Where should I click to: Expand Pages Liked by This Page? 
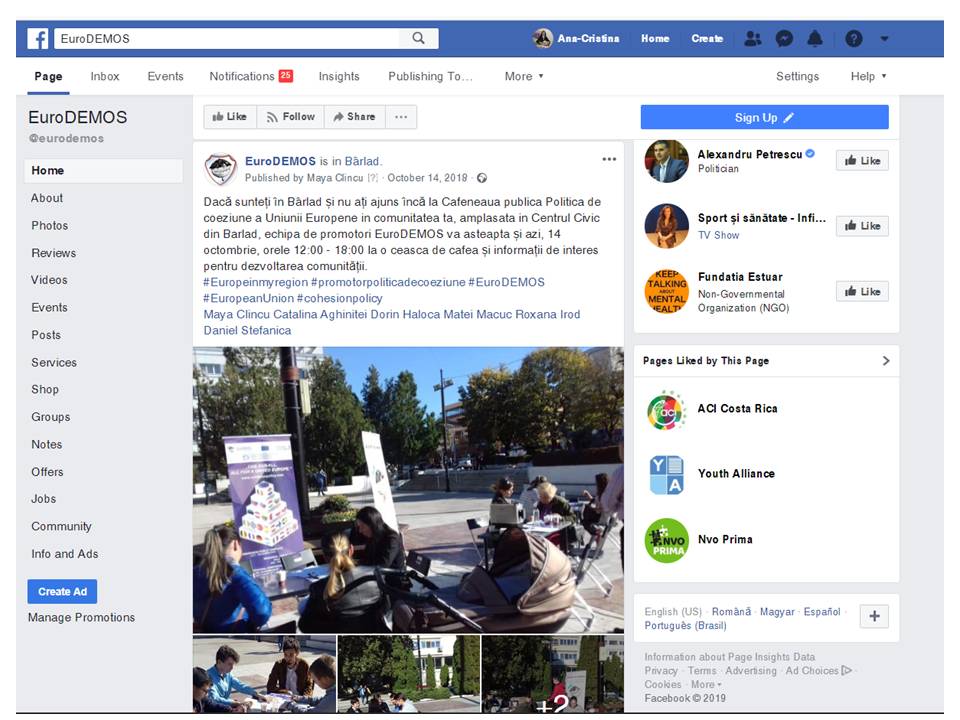coord(886,361)
